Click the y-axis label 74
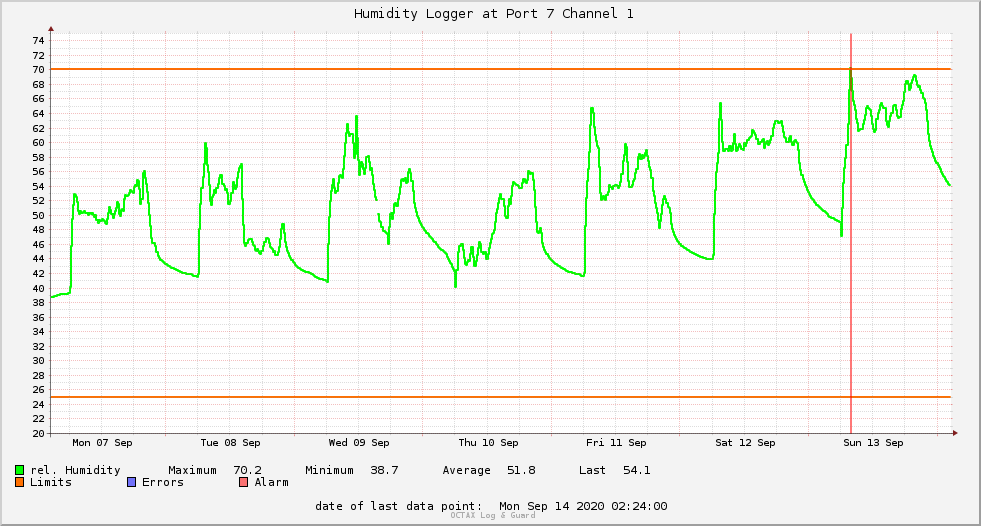This screenshot has width=981, height=526. pos(39,41)
